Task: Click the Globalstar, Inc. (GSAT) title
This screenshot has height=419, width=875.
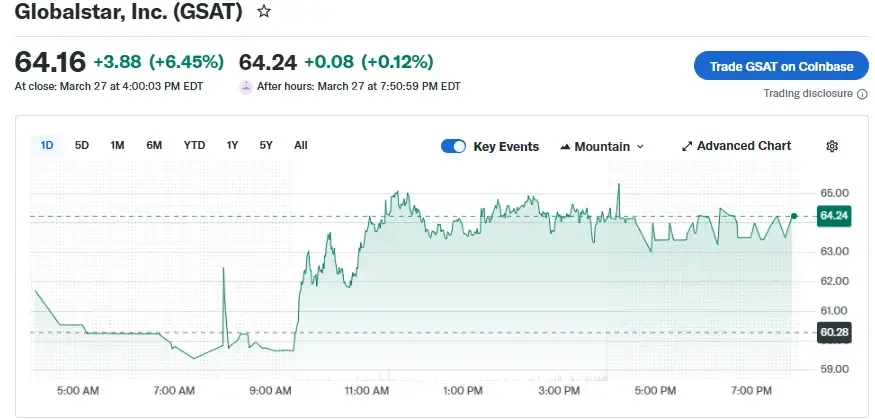Action: coord(128,12)
